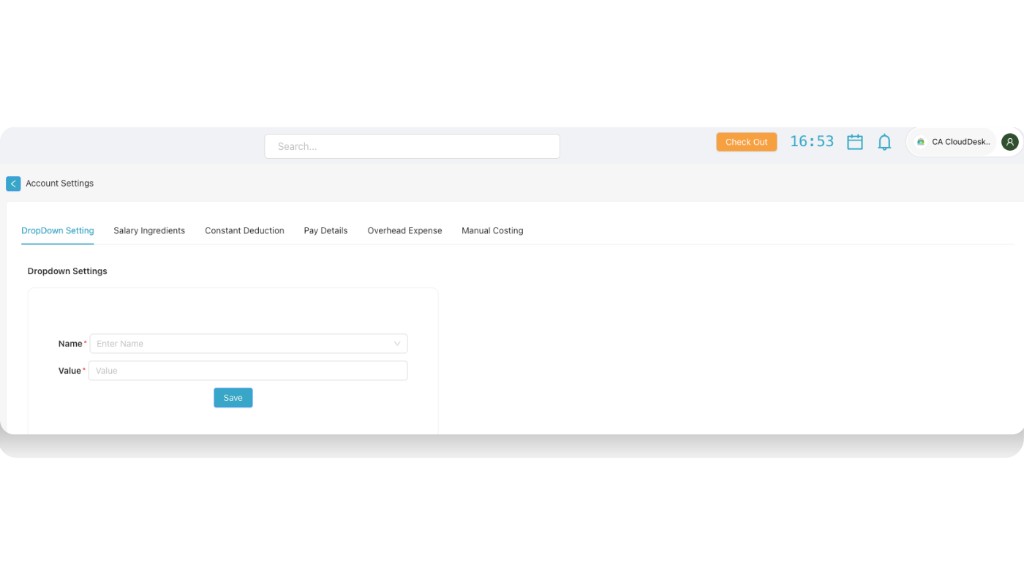Switch to the Salary Ingredients tab

pos(149,230)
